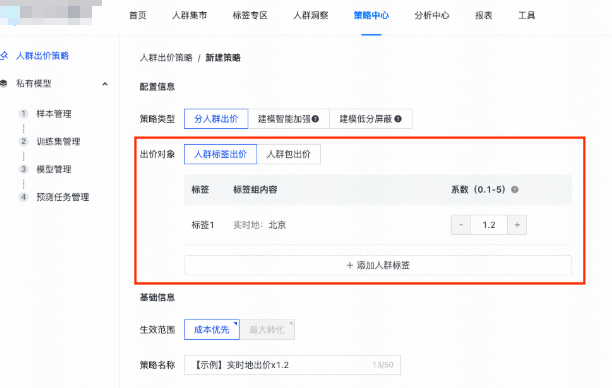This screenshot has width=612, height=388.
Task: Open step 1 样本管理
Action: tap(54, 114)
